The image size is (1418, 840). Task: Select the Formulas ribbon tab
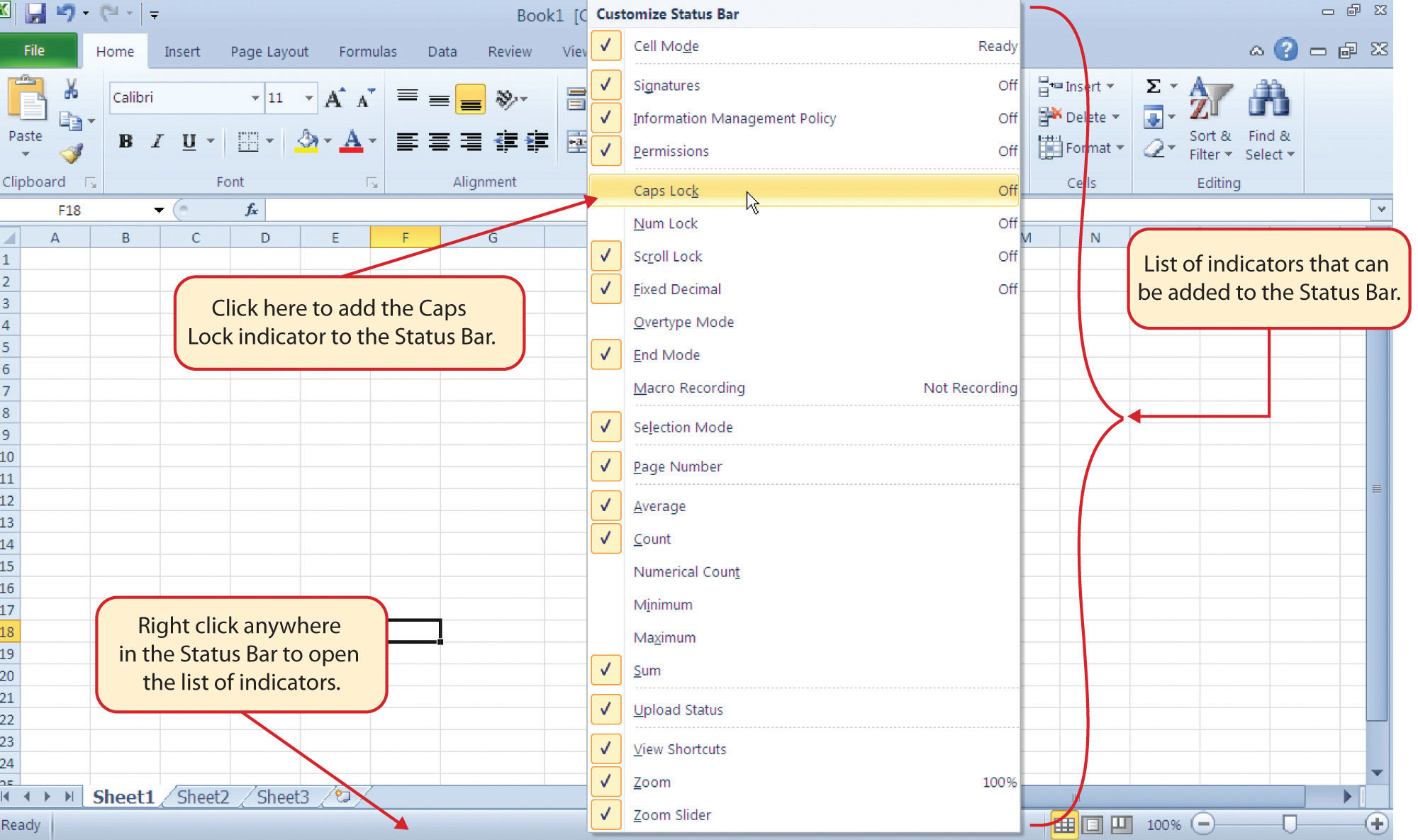[x=367, y=51]
